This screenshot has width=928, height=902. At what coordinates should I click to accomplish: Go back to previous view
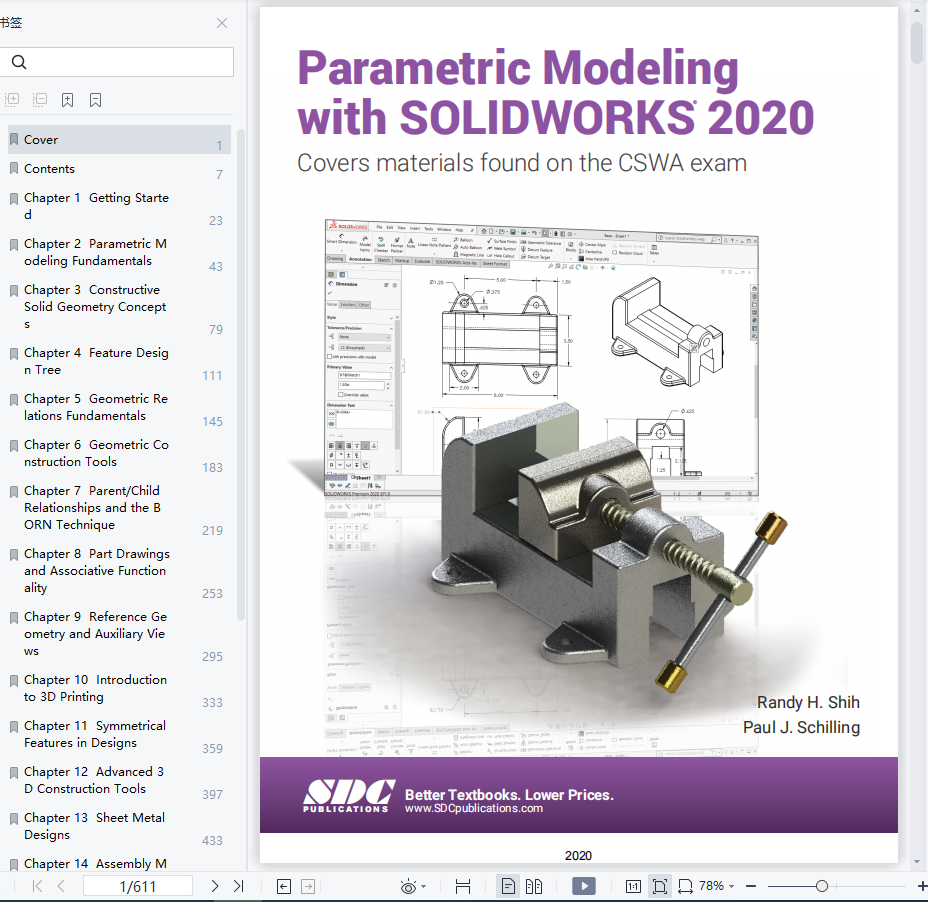(284, 886)
